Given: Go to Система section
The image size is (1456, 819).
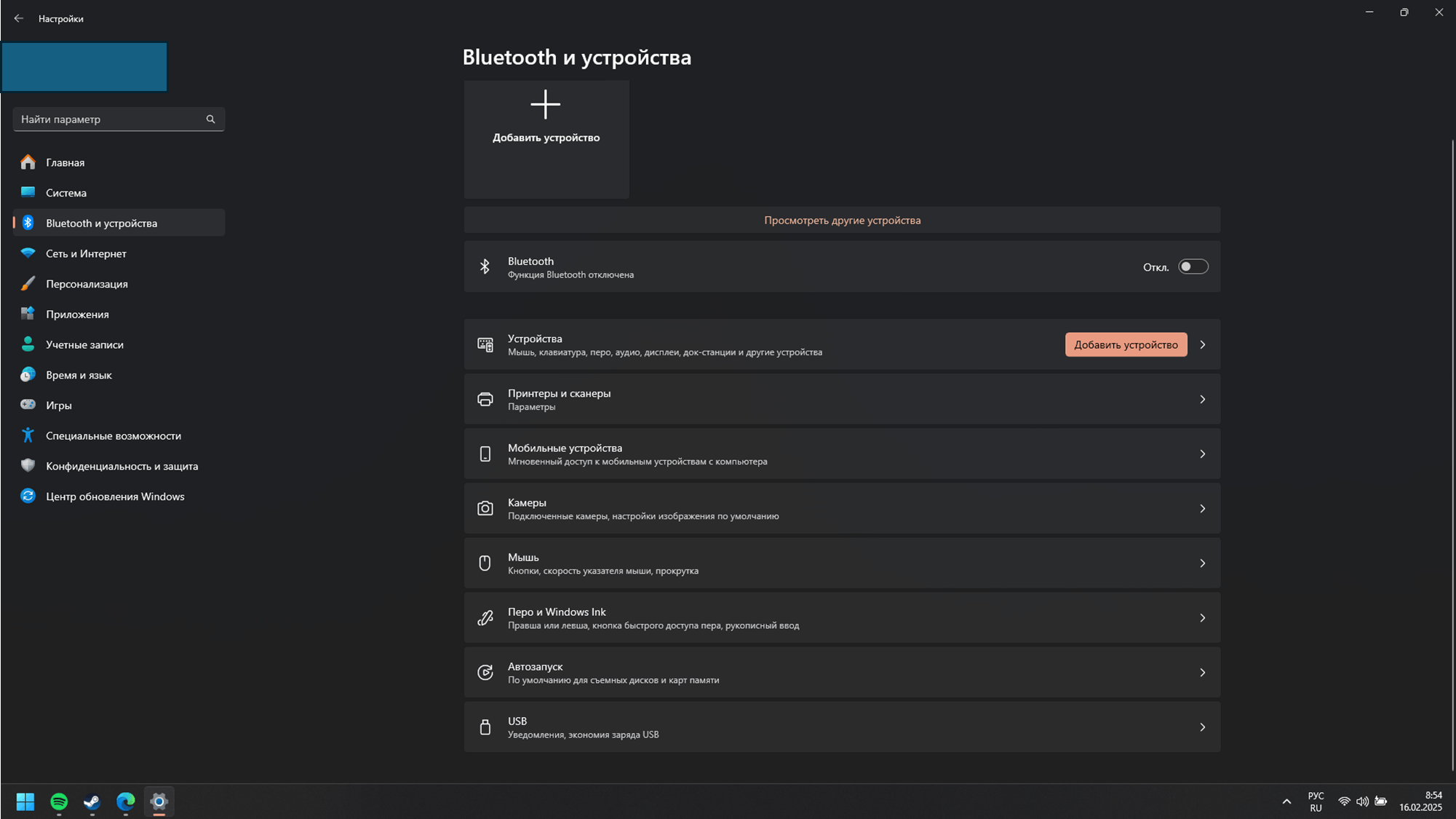Looking at the screenshot, I should click(119, 192).
